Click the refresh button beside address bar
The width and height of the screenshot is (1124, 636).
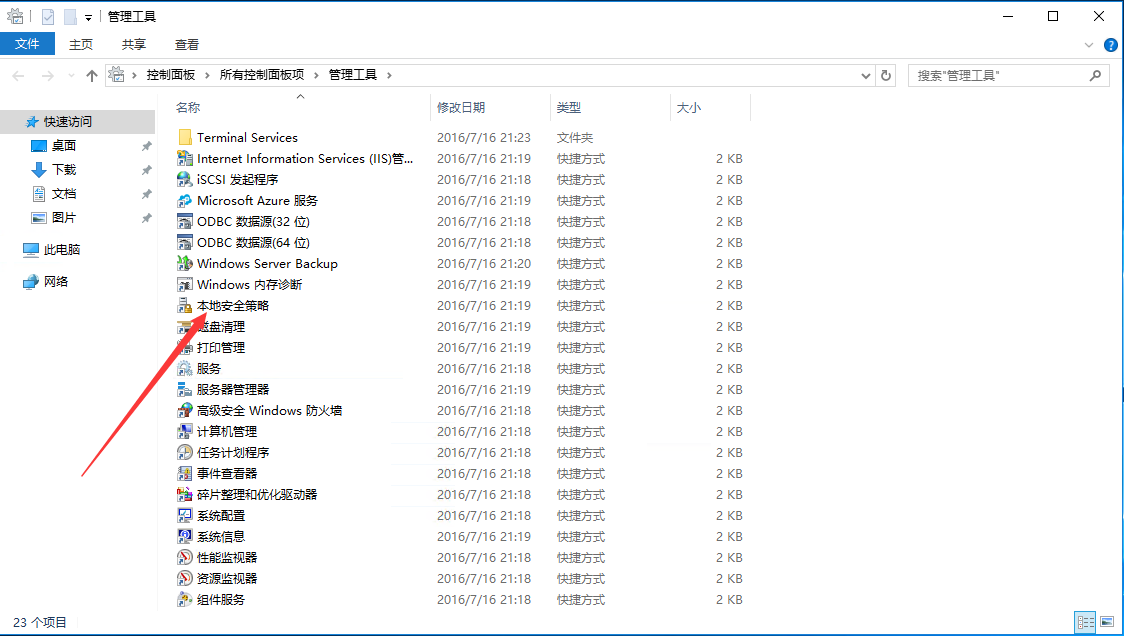(x=886, y=75)
